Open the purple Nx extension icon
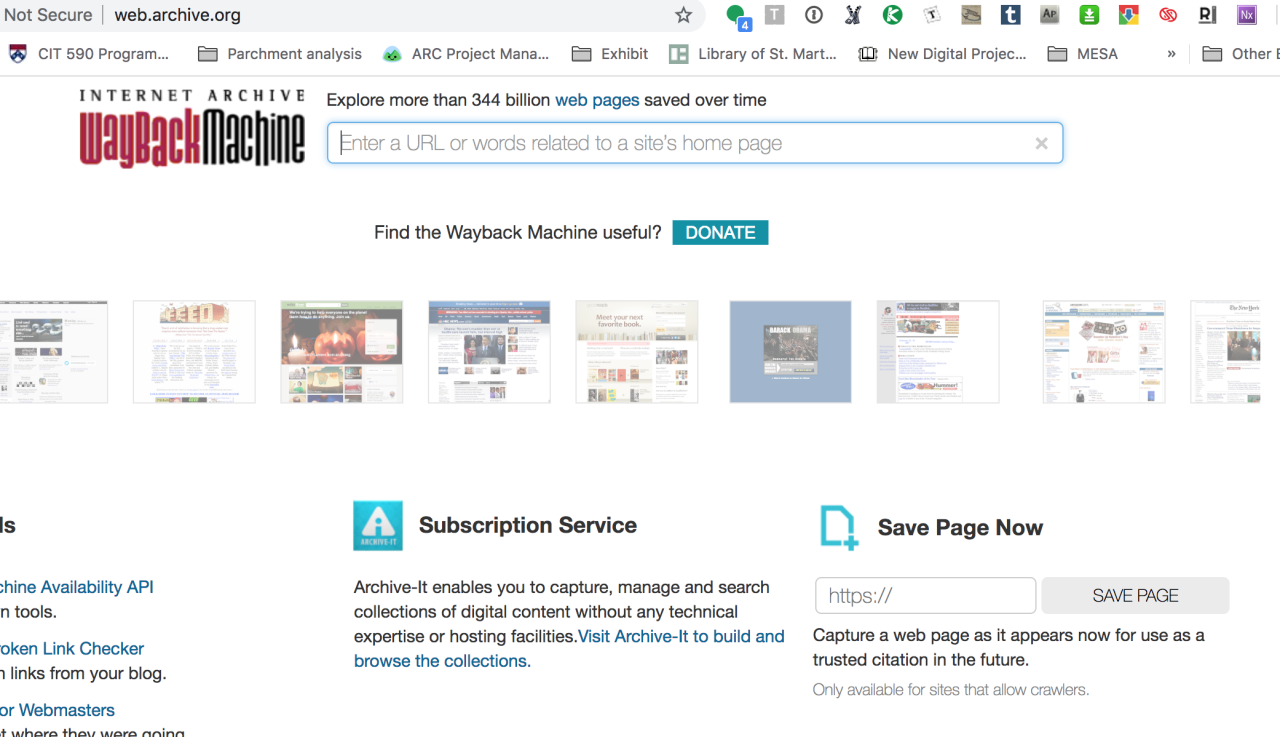Image resolution: width=1280 pixels, height=737 pixels. (x=1246, y=15)
